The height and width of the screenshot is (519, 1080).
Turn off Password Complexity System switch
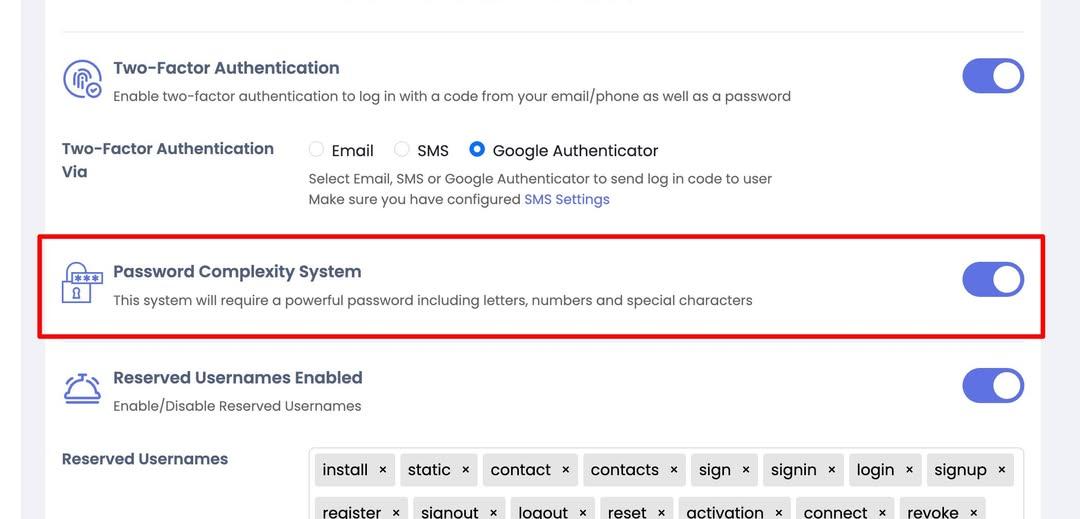point(992,280)
